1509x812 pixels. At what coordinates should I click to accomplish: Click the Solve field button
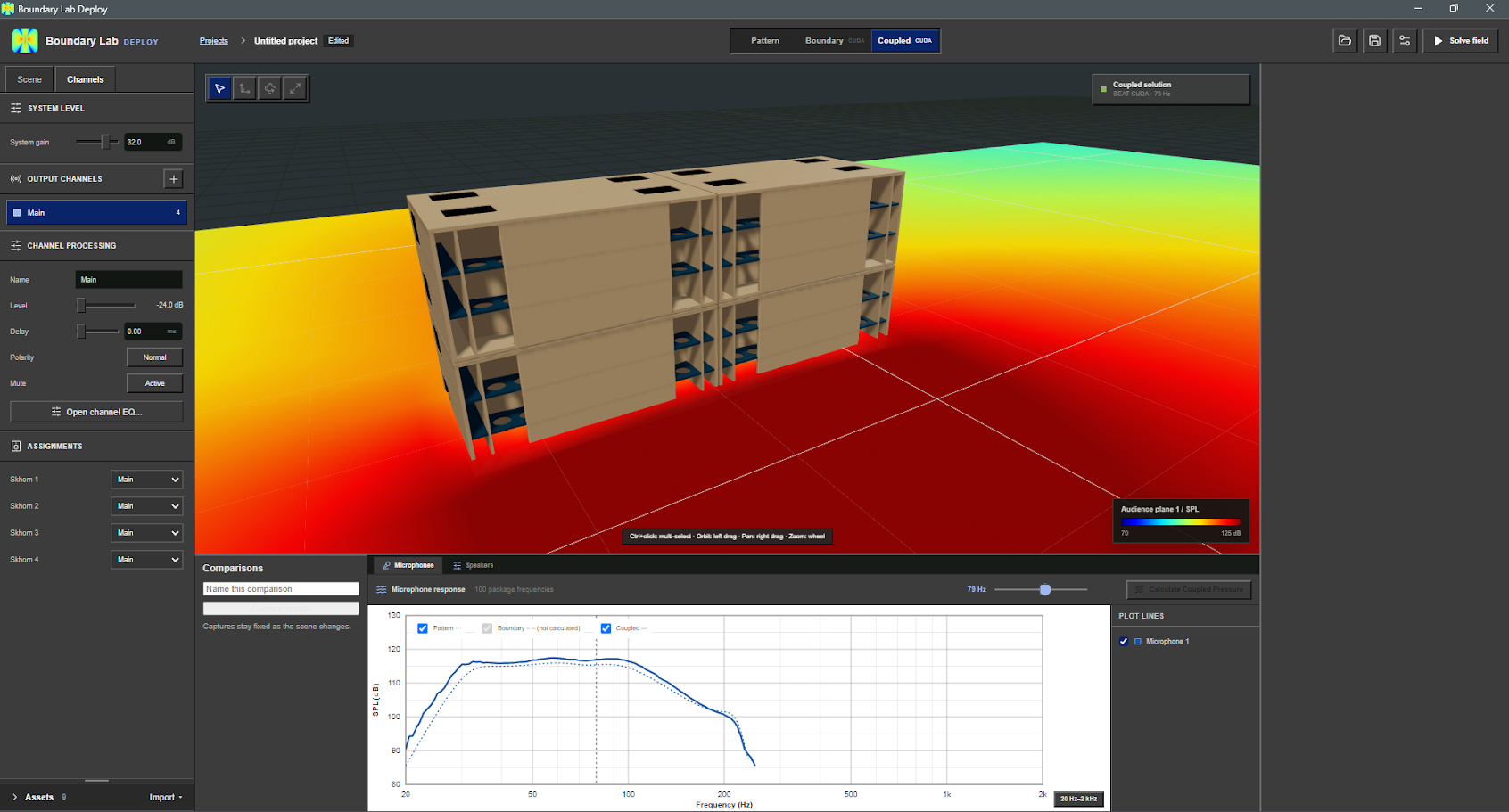coord(1460,41)
